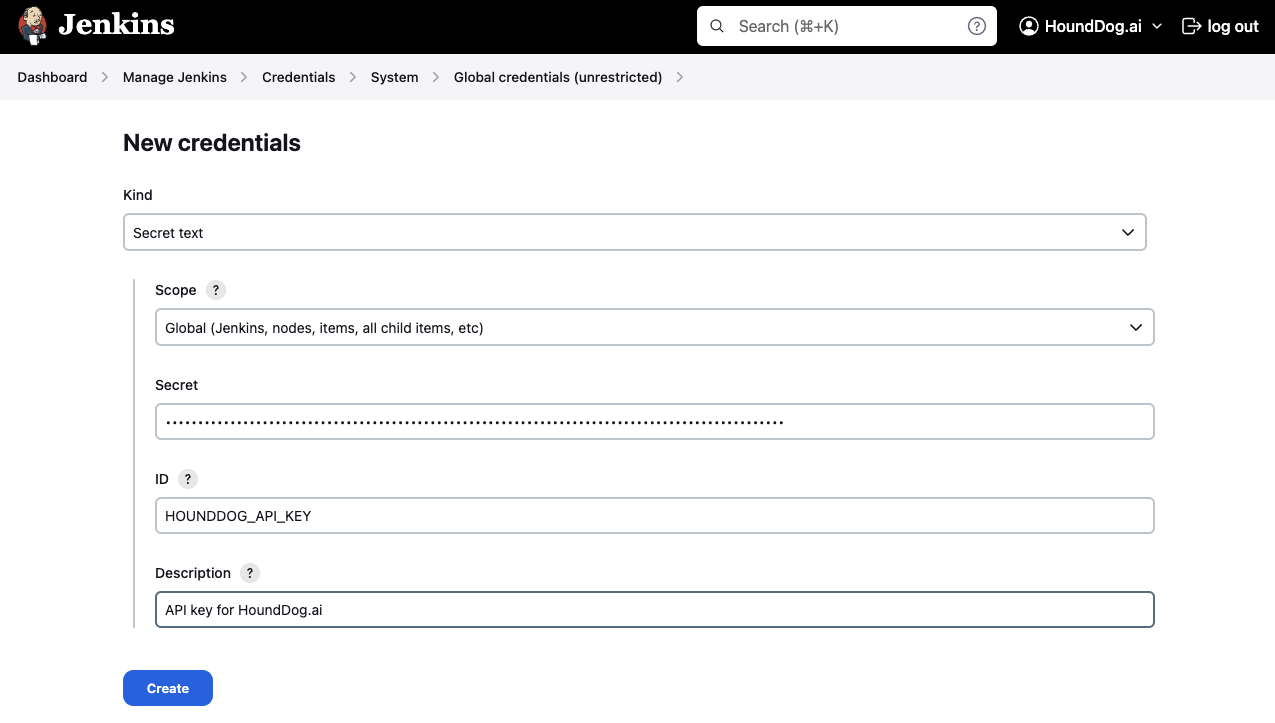The width and height of the screenshot is (1275, 723).
Task: Expand the HoundDog.ai user menu chevron
Action: [1157, 27]
